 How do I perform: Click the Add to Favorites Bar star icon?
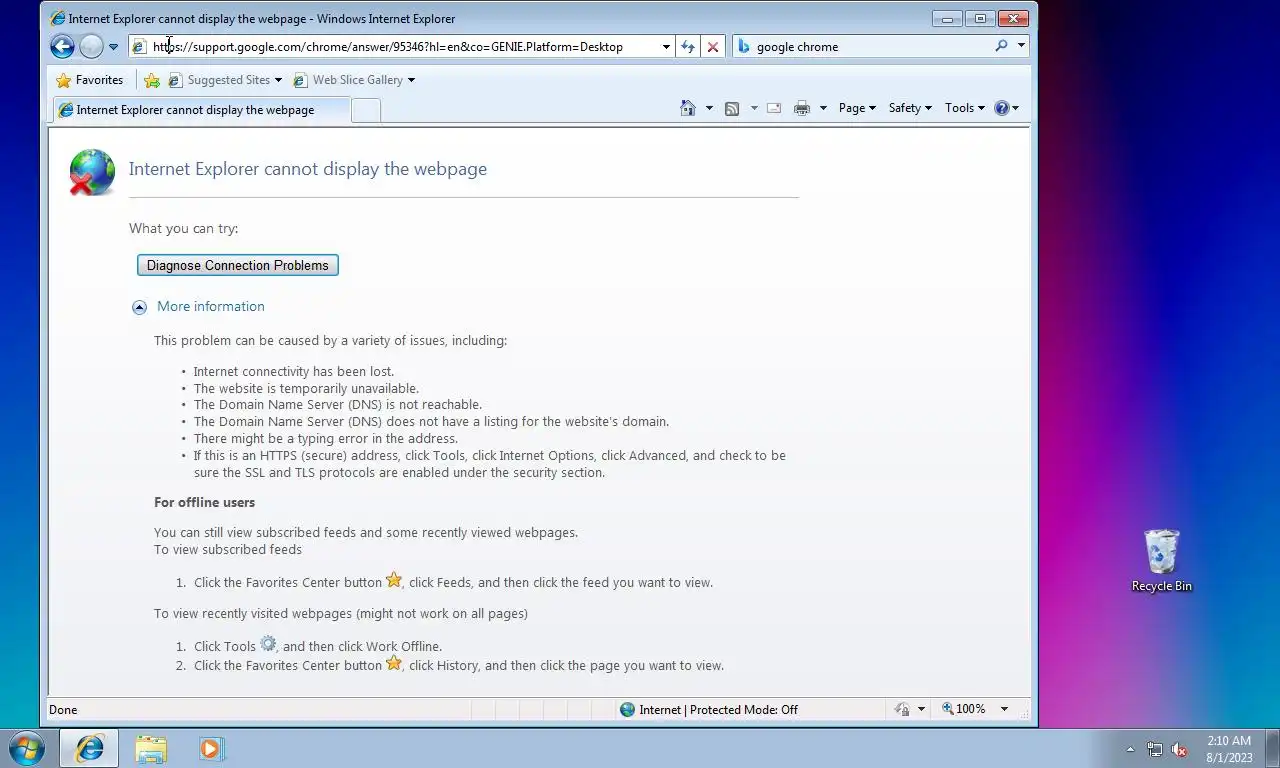point(152,80)
